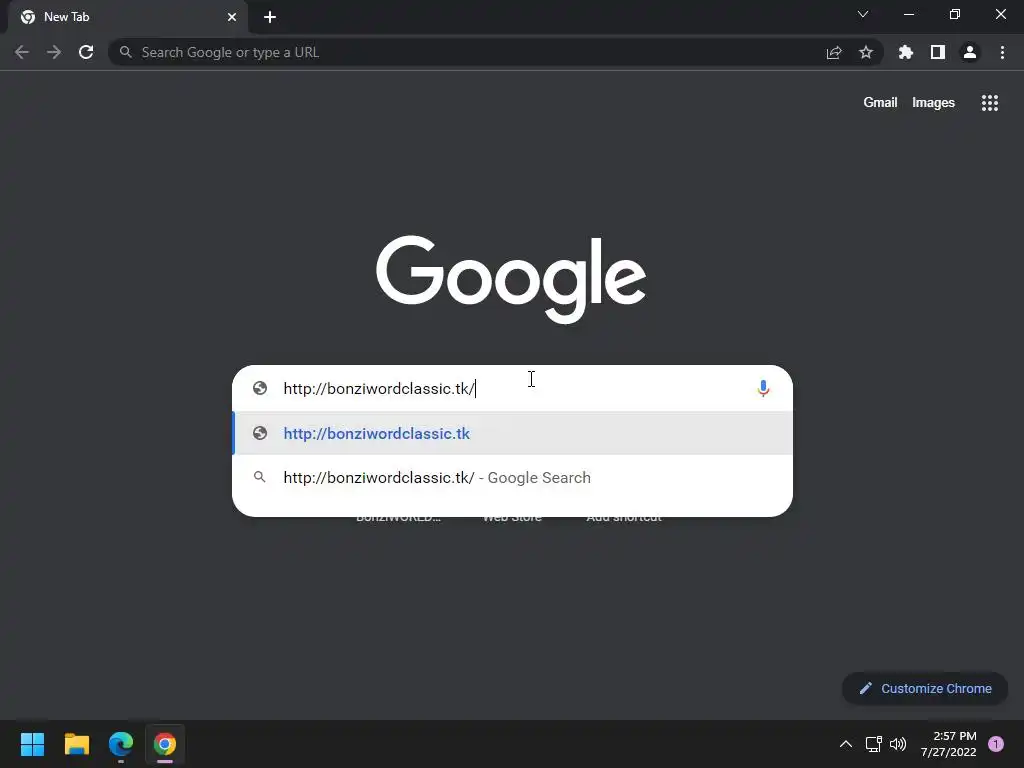Select http://bonziwordclassic.tk URL suggestion

513,433
